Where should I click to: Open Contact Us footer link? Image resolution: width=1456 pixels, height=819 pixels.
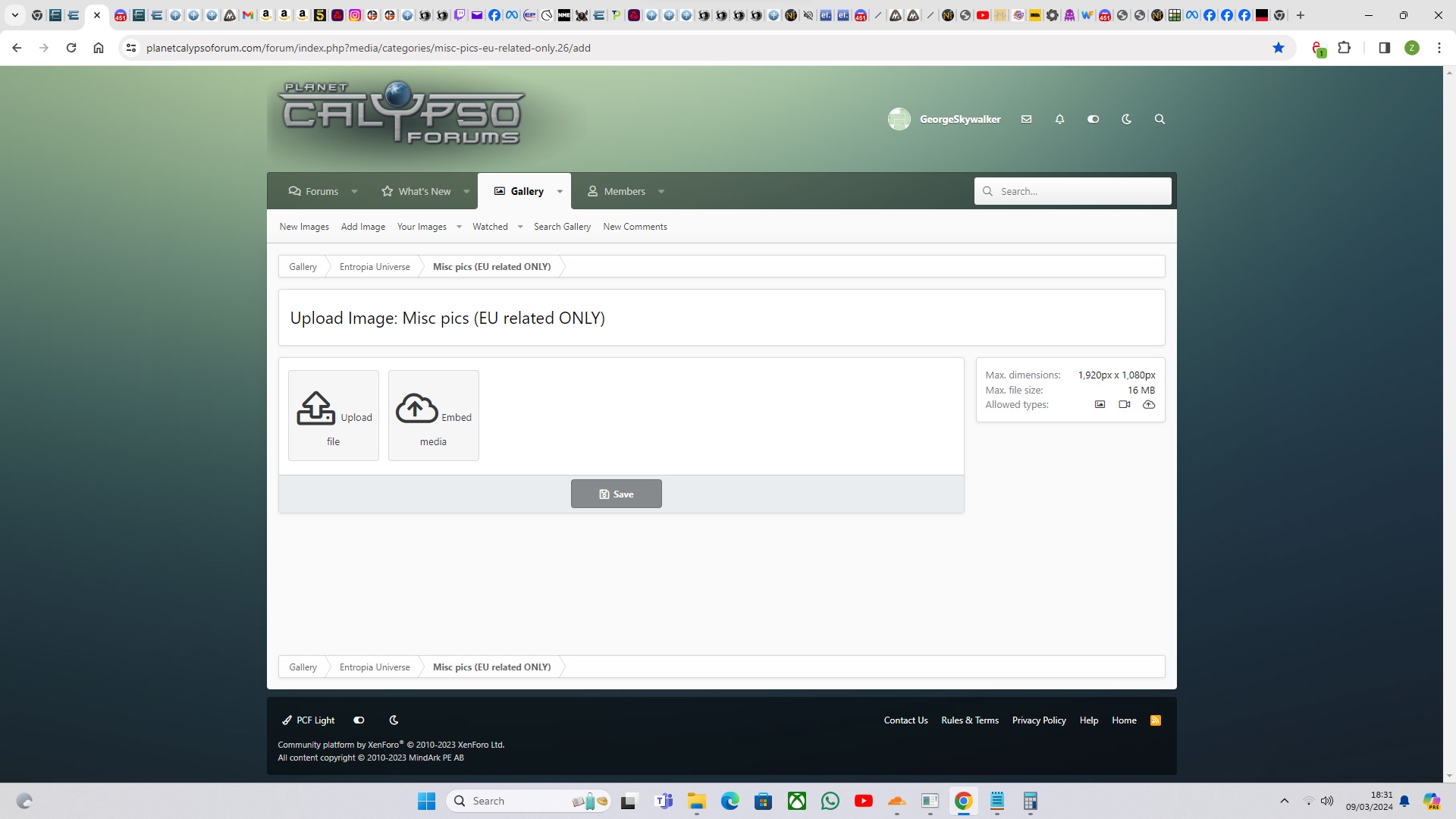[x=905, y=720]
